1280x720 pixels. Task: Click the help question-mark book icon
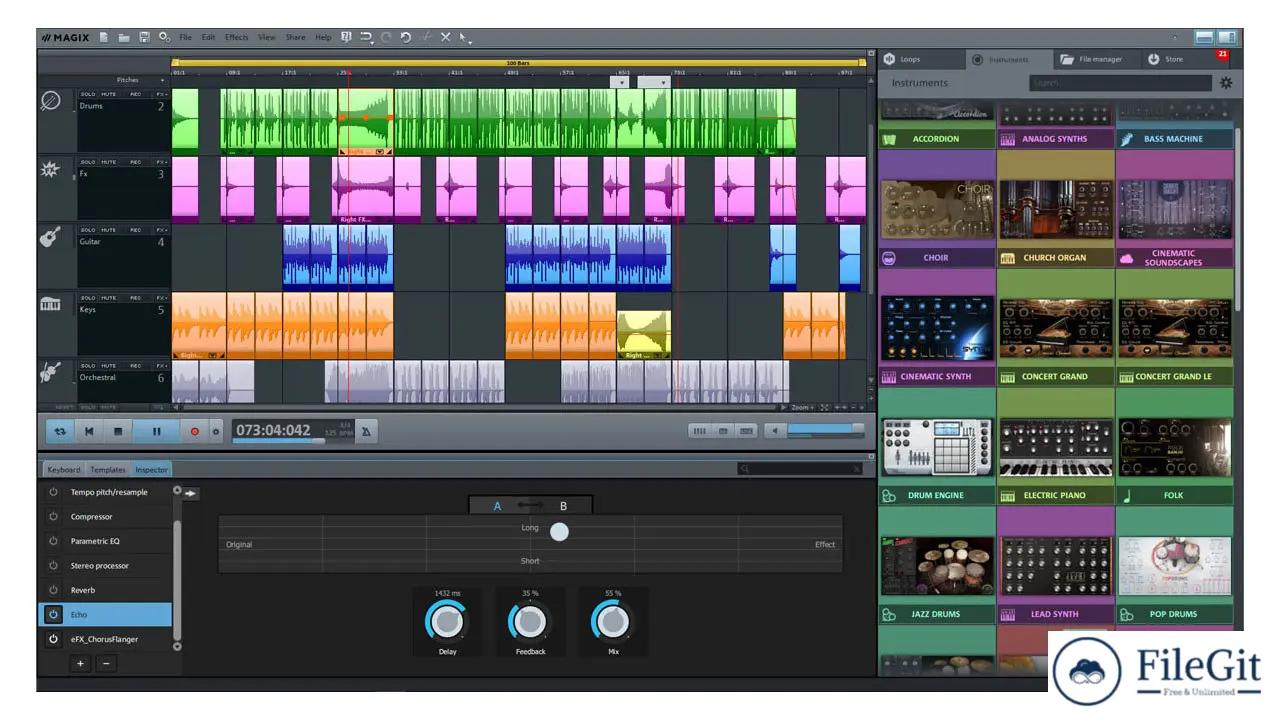346,37
